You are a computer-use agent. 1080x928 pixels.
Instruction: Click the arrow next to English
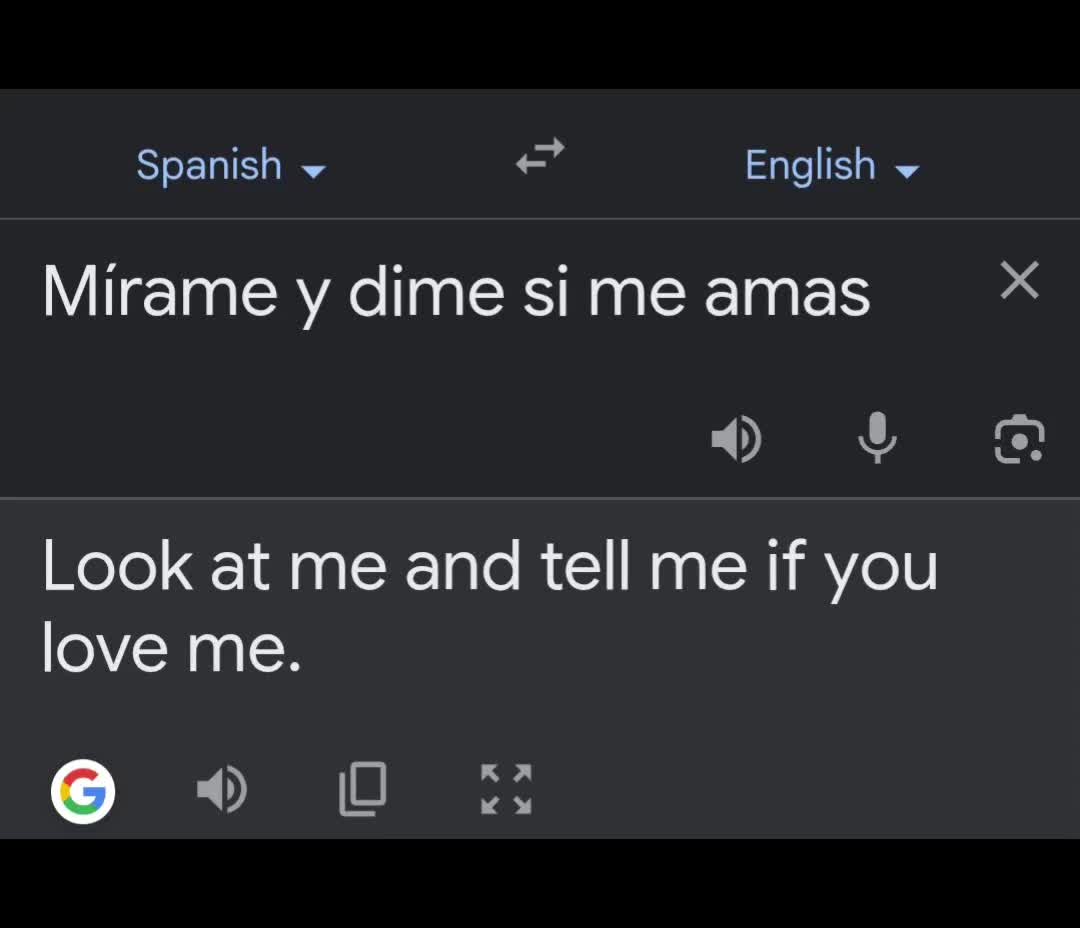click(907, 171)
